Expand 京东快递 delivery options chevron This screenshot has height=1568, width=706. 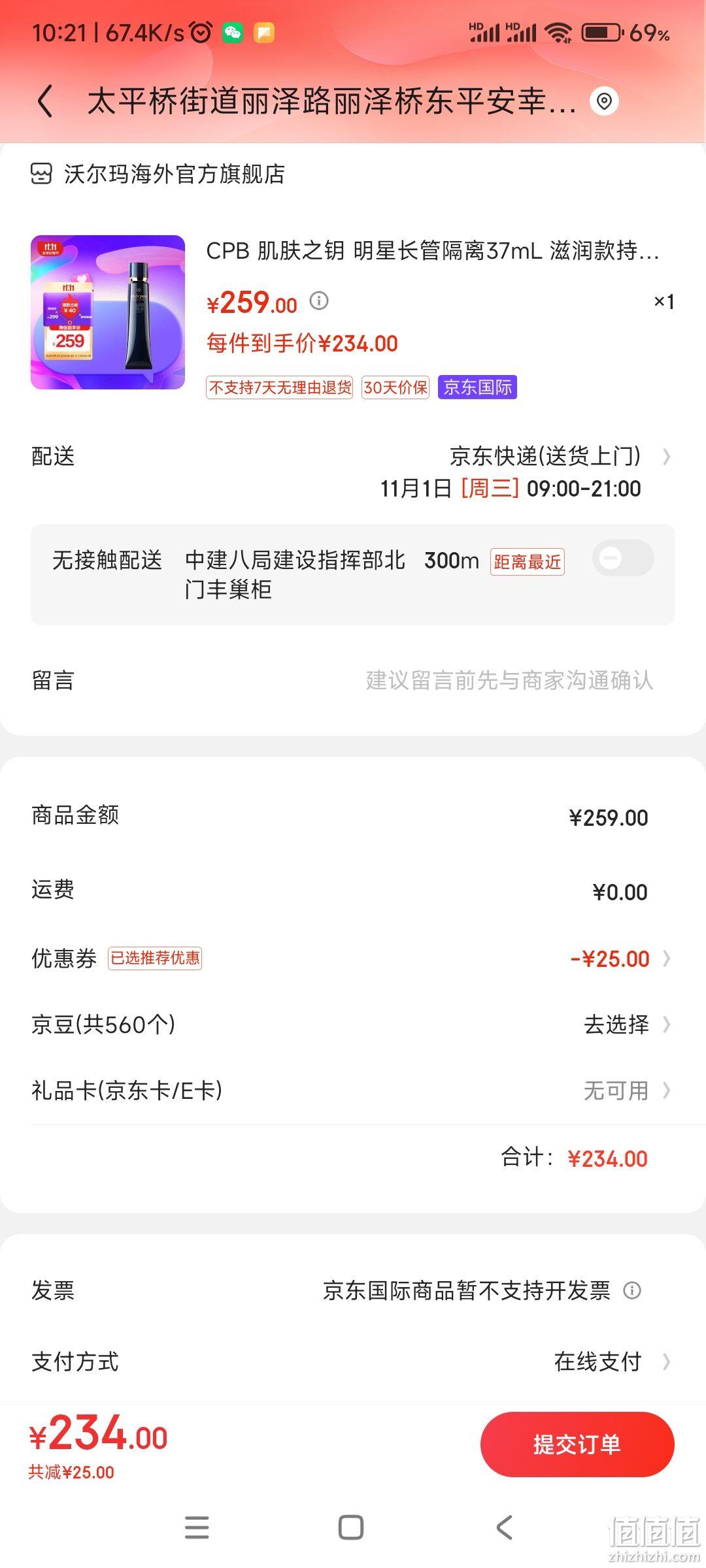pyautogui.click(x=666, y=456)
